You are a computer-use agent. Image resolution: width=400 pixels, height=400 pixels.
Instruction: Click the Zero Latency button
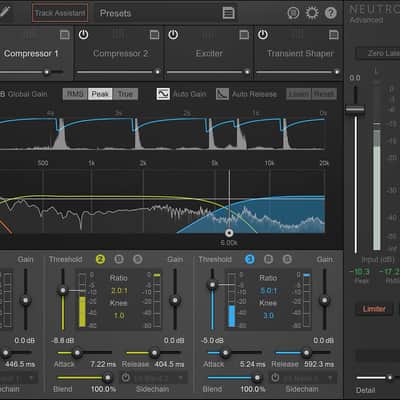(x=378, y=53)
